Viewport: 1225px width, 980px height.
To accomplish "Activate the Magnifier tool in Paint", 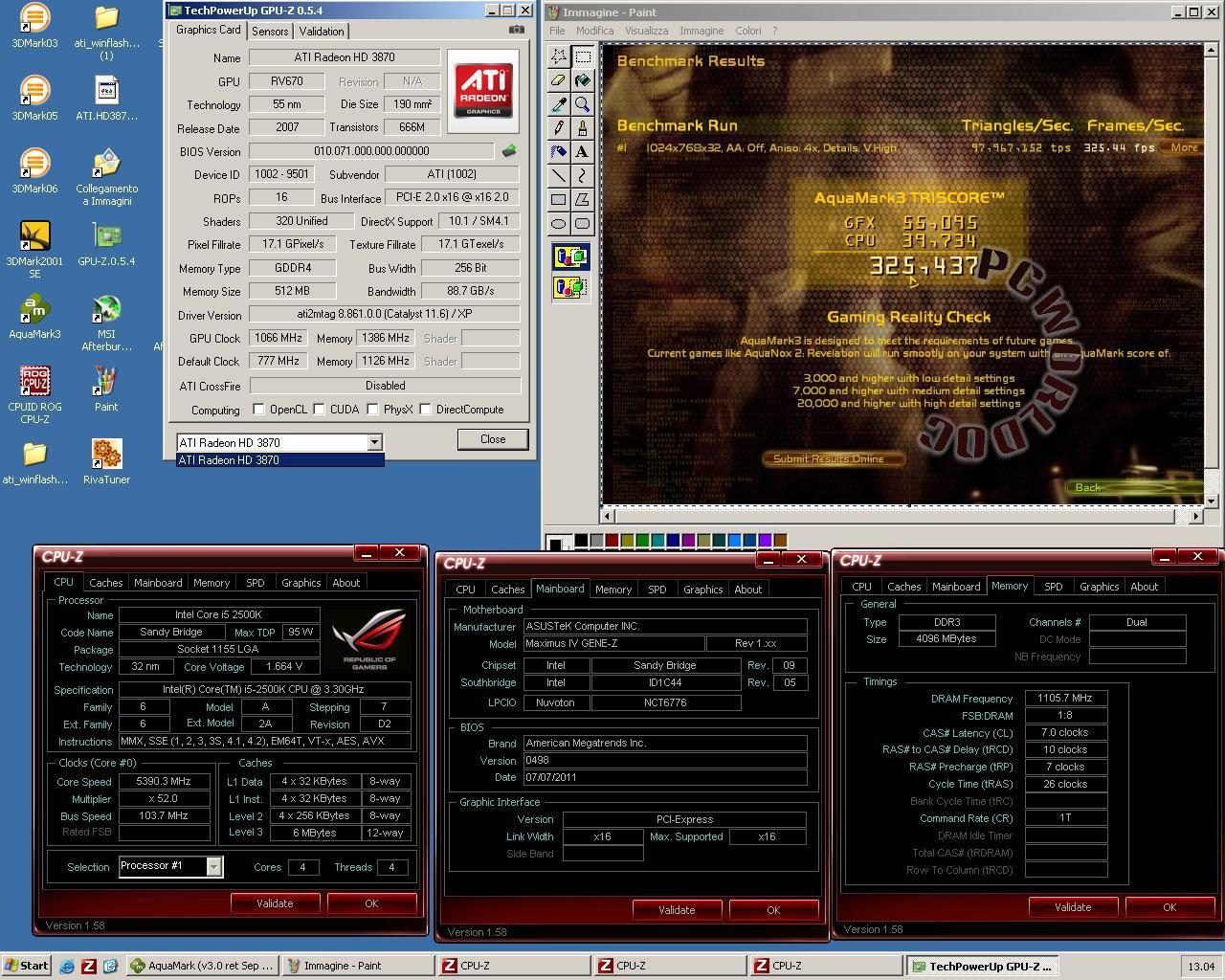I will pos(582,104).
